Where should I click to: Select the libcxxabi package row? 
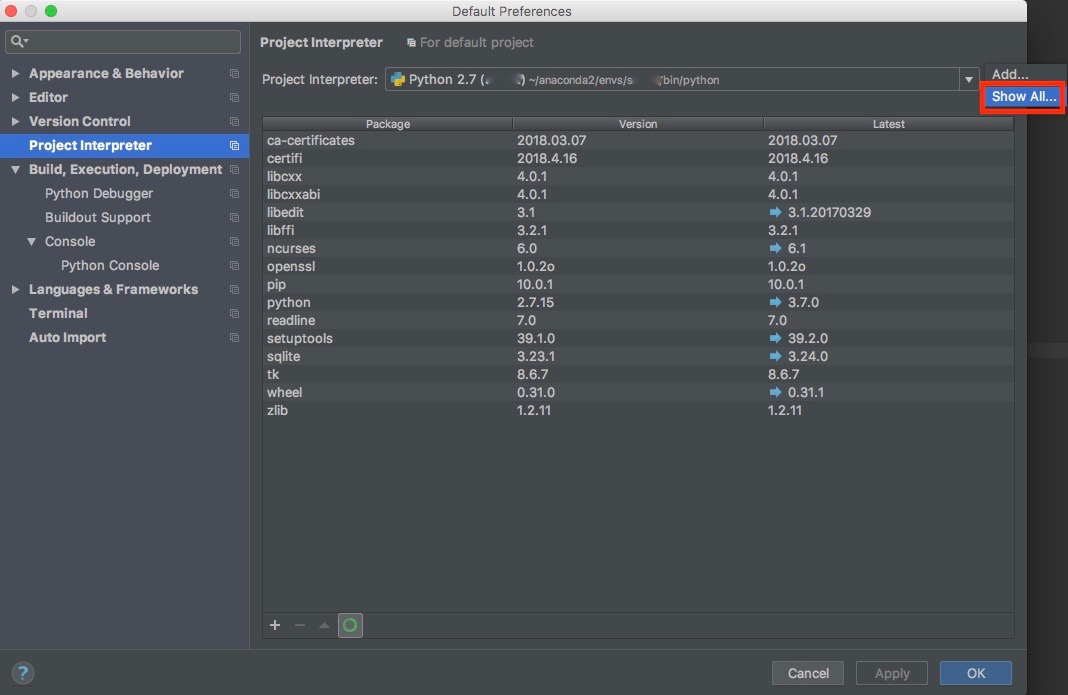click(x=638, y=194)
